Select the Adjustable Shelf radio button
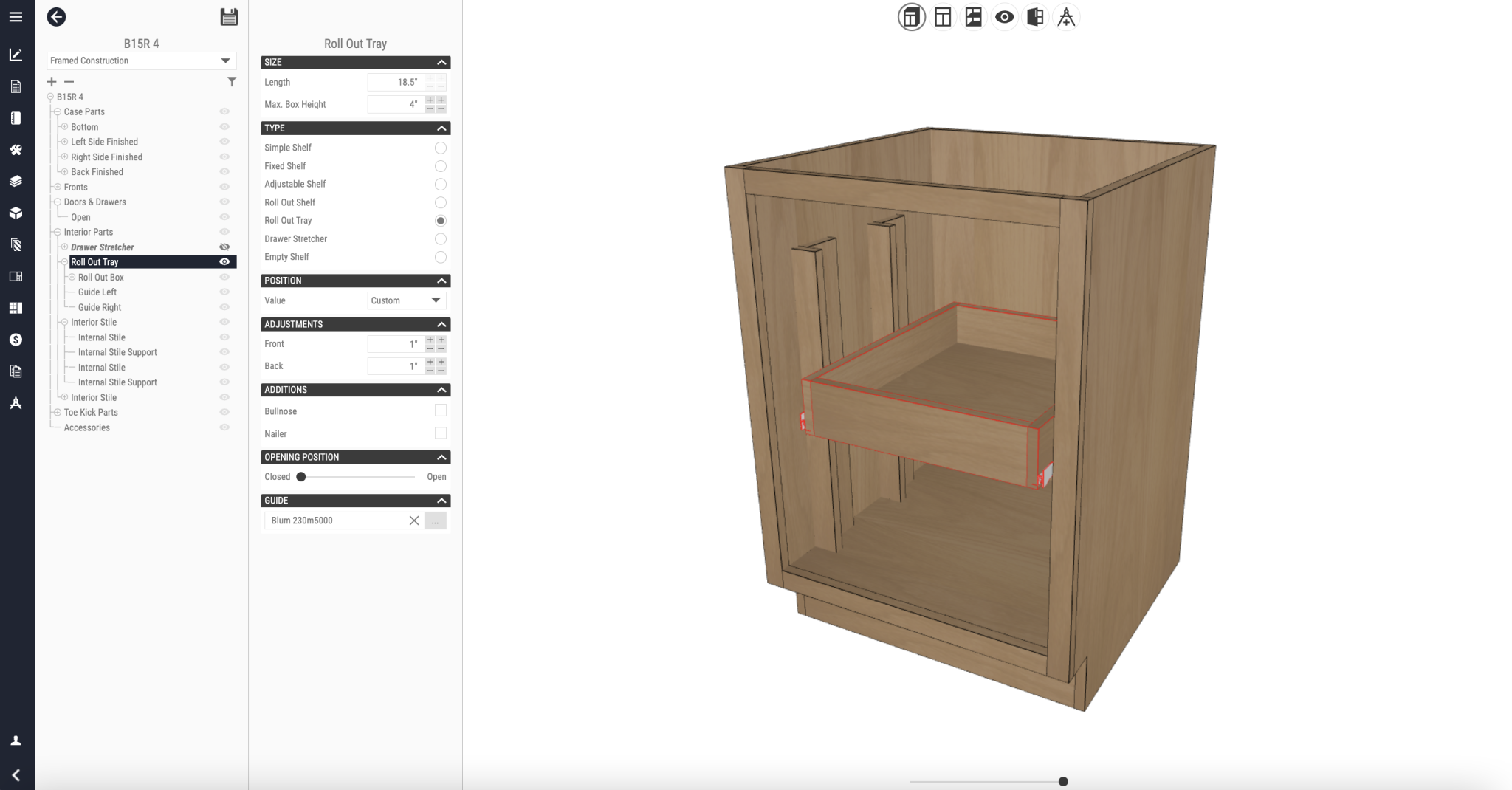 440,185
